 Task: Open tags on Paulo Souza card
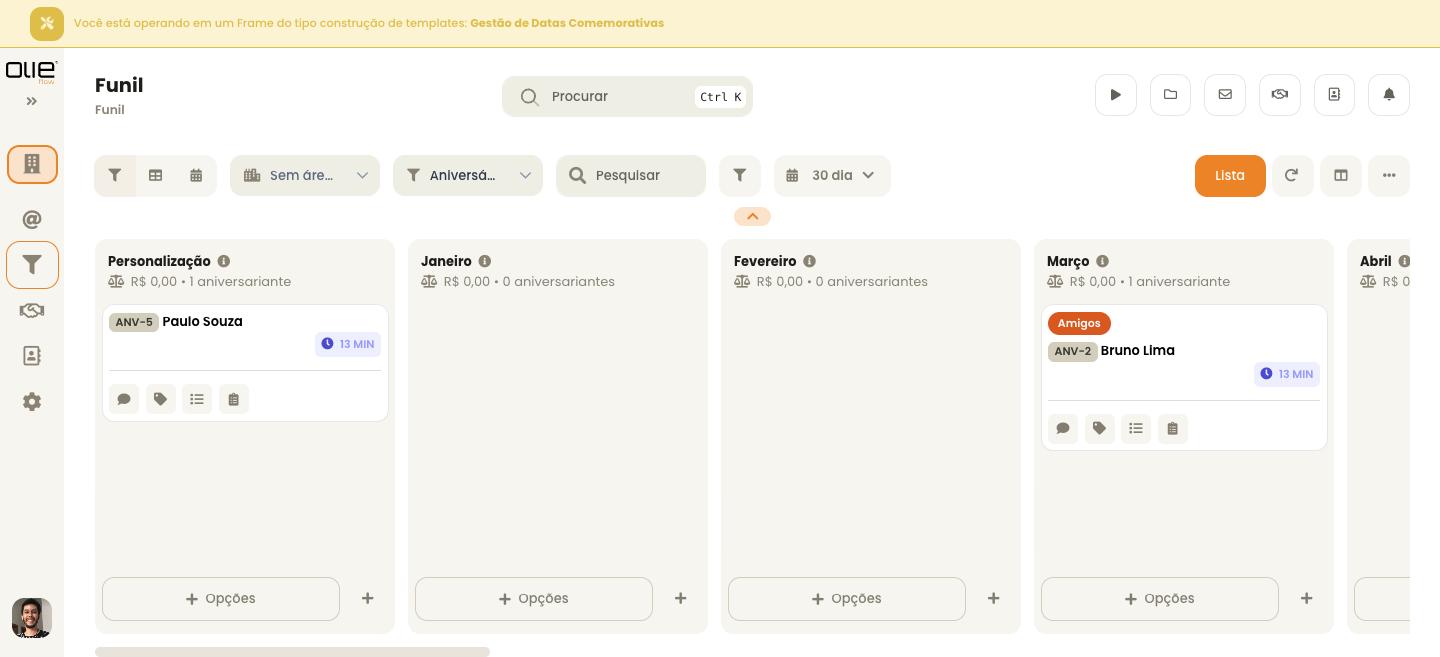[160, 399]
